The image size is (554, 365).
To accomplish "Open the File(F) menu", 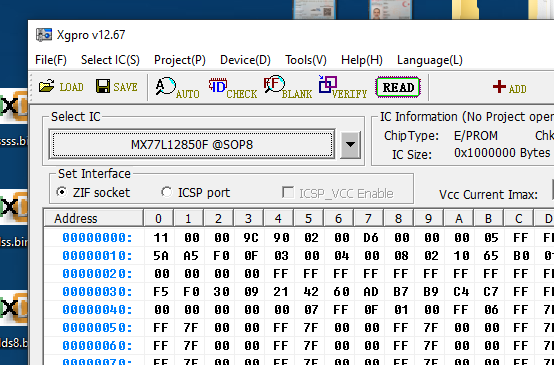I will (x=51, y=60).
